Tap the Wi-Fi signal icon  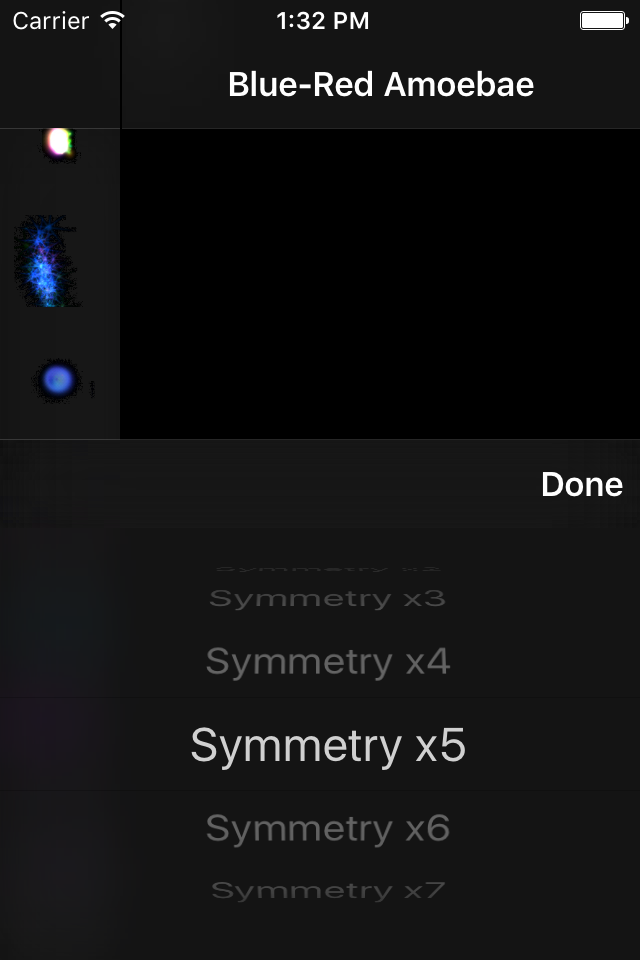pos(113,20)
